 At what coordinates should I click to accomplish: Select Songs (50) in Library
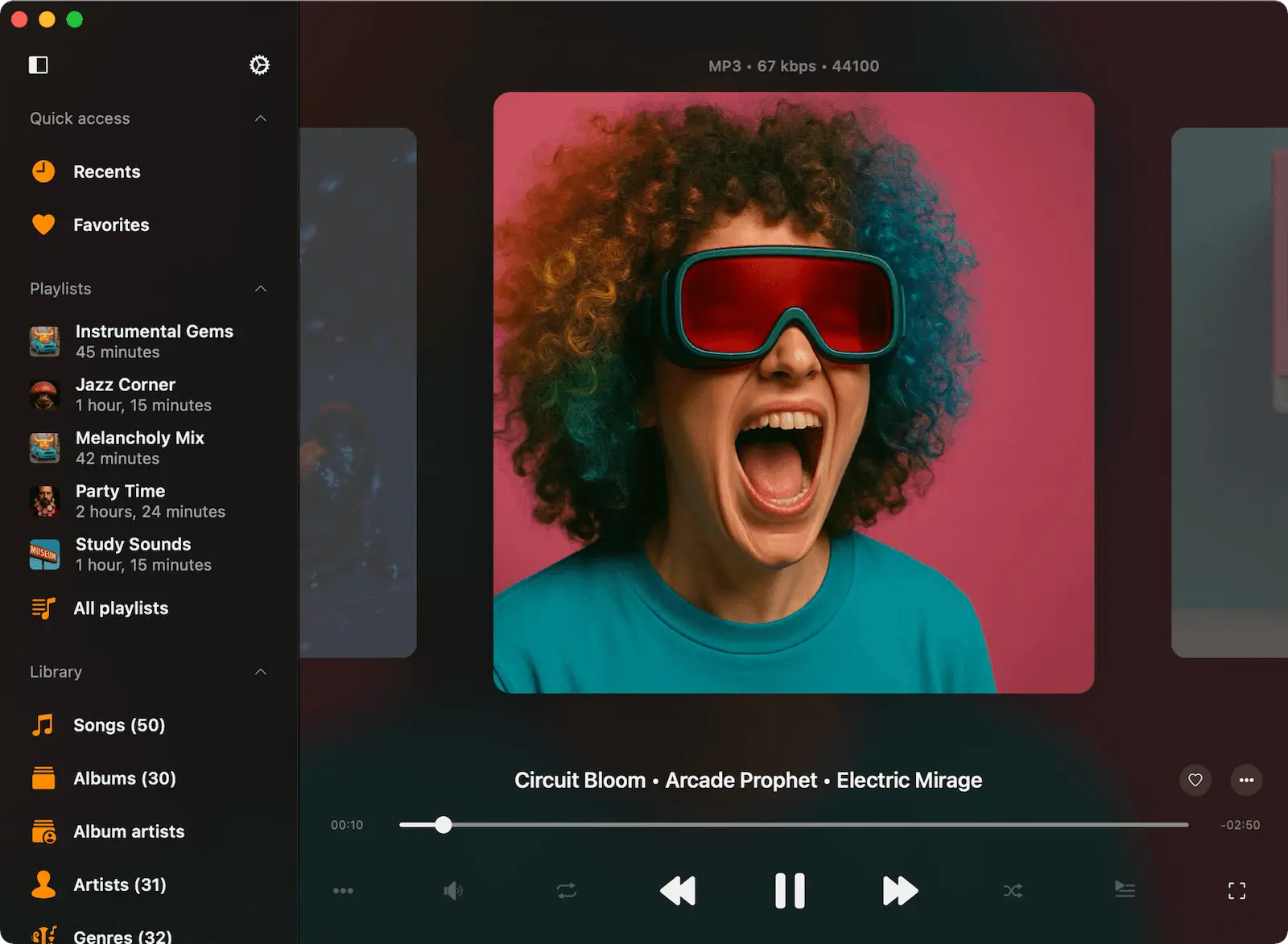pos(118,725)
